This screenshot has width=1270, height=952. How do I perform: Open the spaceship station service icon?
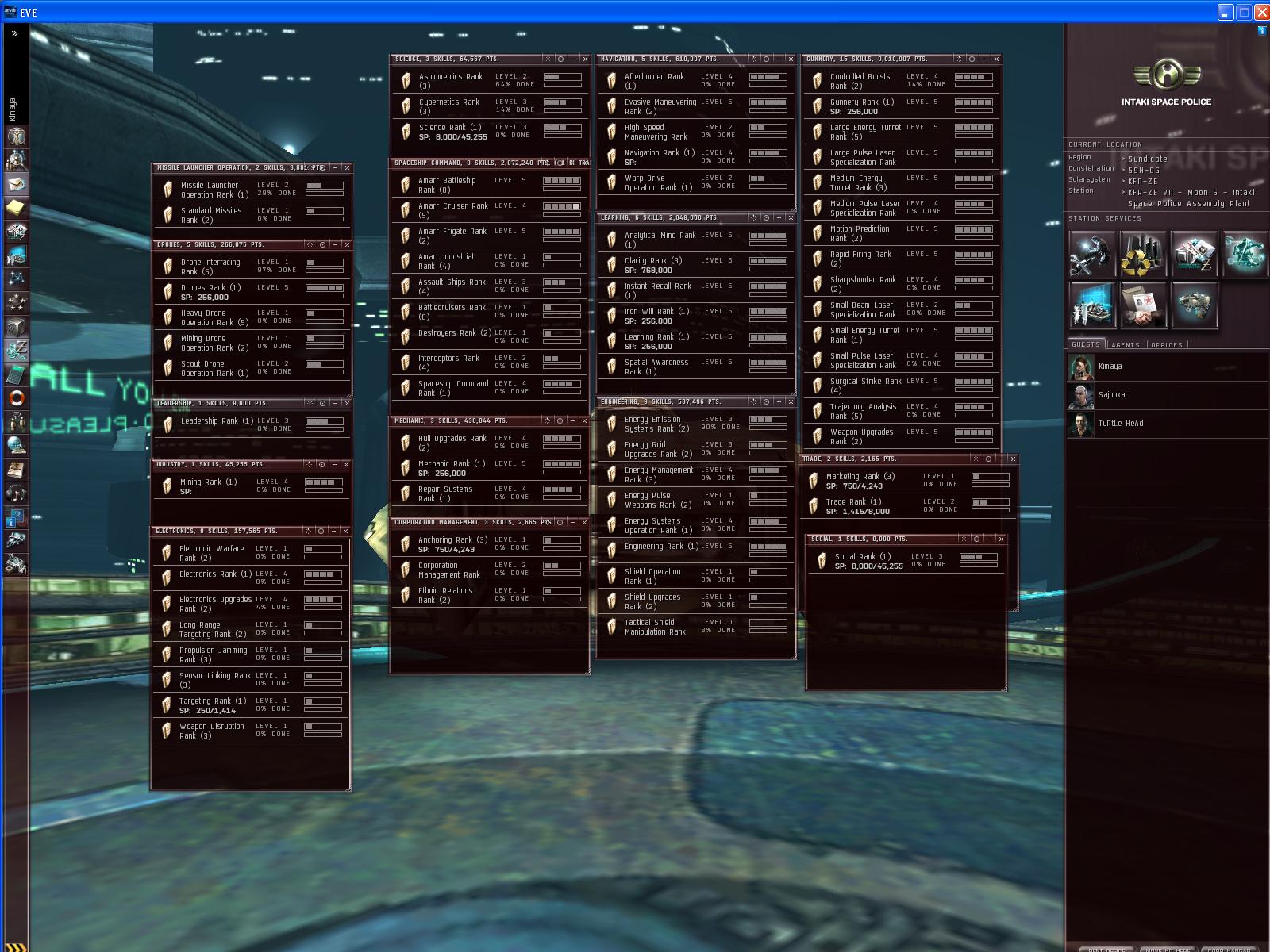1195,305
